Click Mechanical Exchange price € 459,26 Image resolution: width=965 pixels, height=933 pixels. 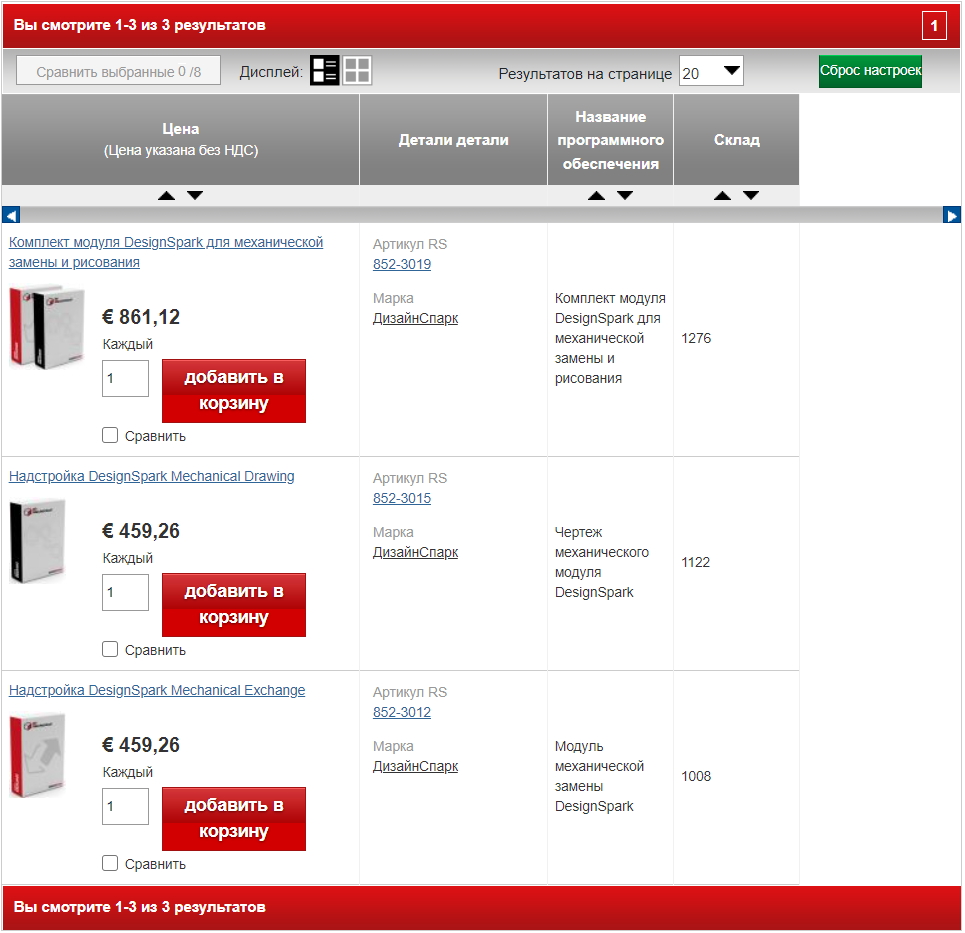point(141,745)
